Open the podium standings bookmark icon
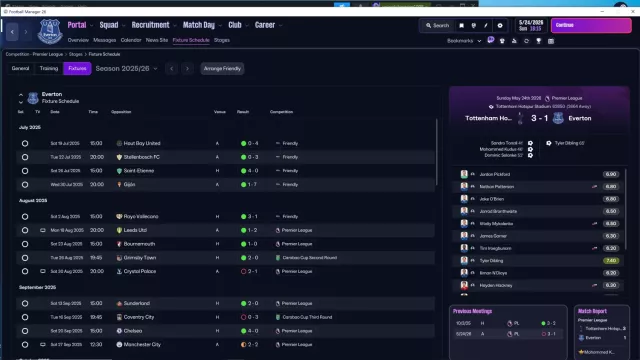The width and height of the screenshot is (640, 360). point(514,41)
